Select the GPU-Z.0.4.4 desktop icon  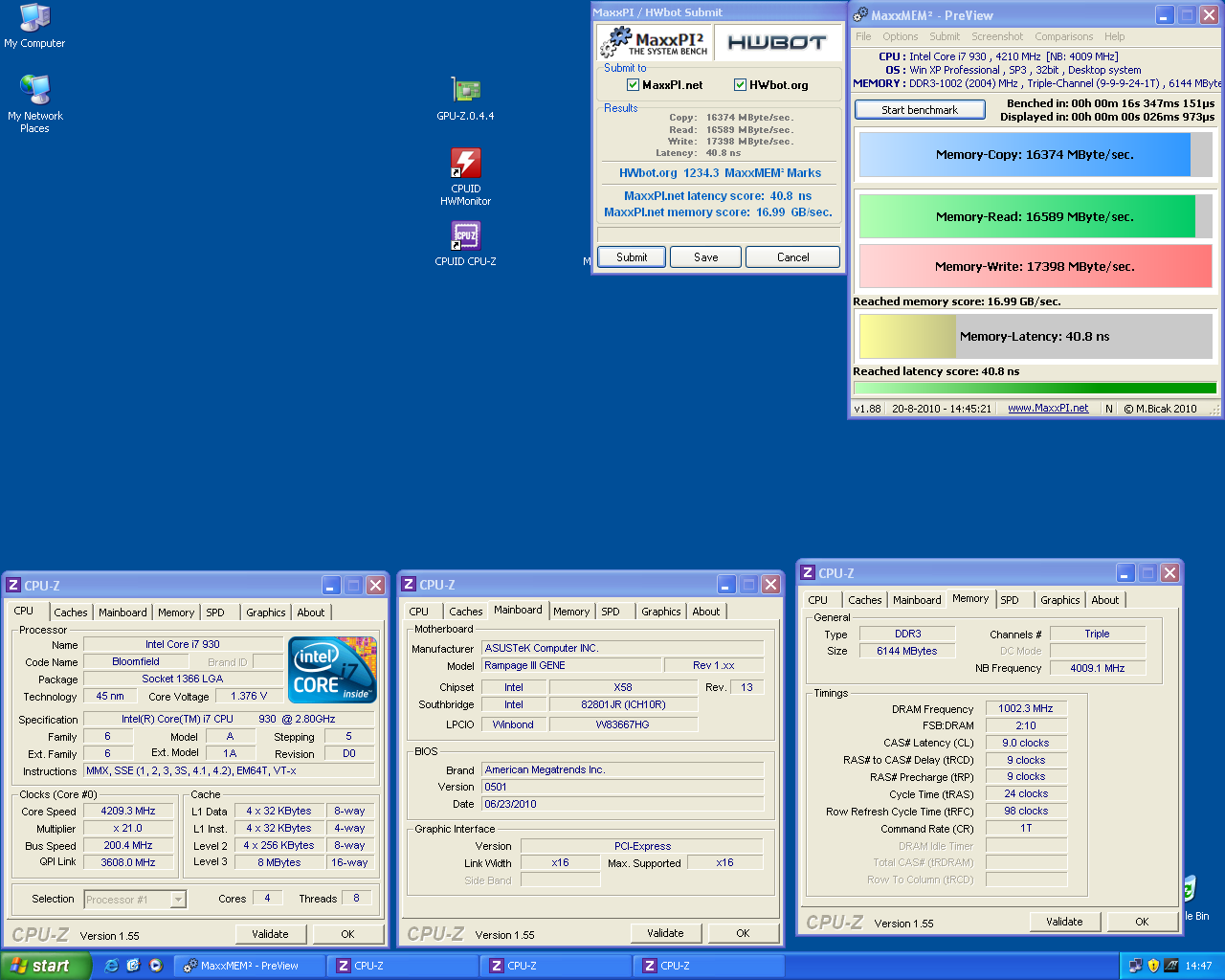click(x=466, y=99)
